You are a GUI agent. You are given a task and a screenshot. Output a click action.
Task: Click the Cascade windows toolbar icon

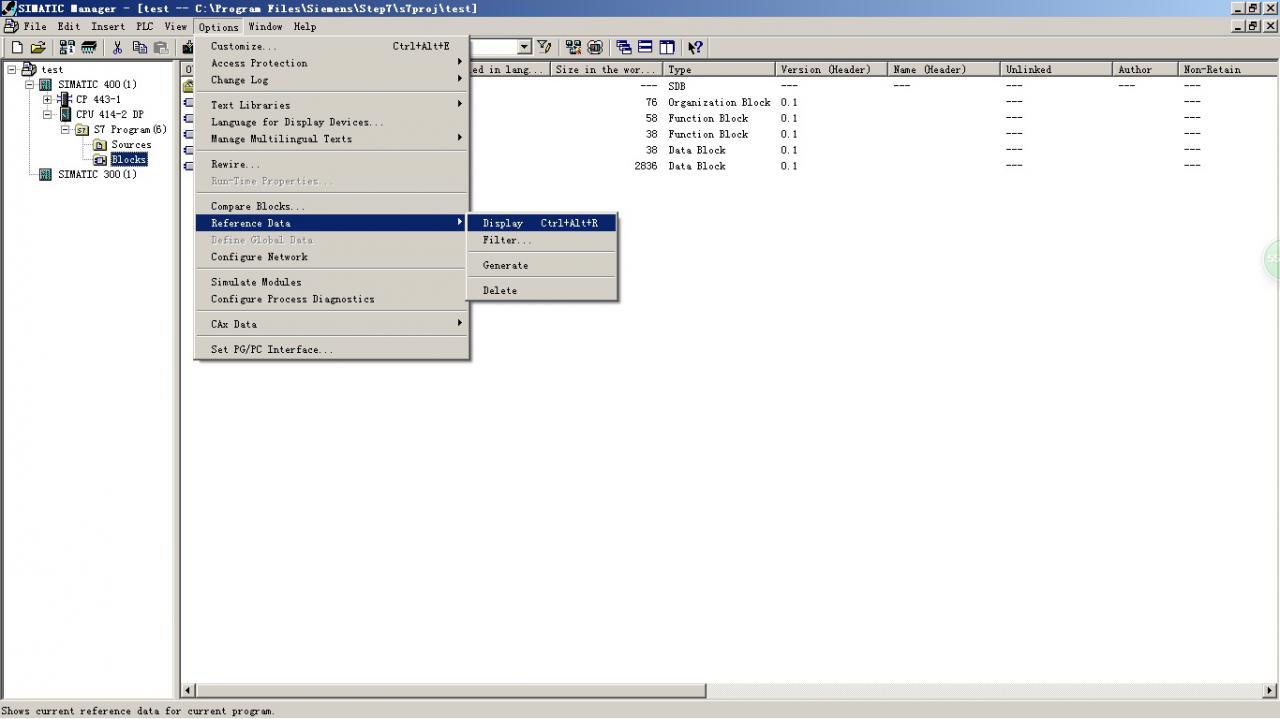(624, 47)
